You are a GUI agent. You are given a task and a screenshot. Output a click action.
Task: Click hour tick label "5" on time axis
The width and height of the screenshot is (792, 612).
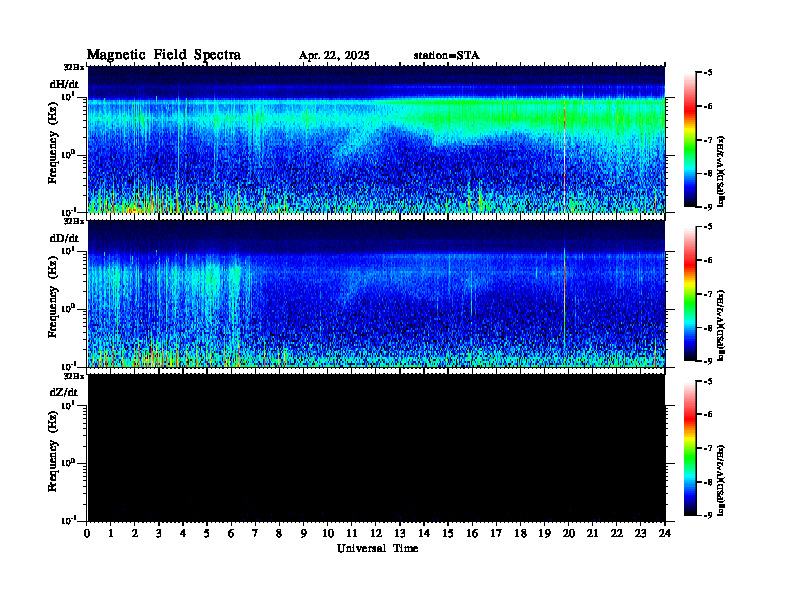tap(207, 533)
